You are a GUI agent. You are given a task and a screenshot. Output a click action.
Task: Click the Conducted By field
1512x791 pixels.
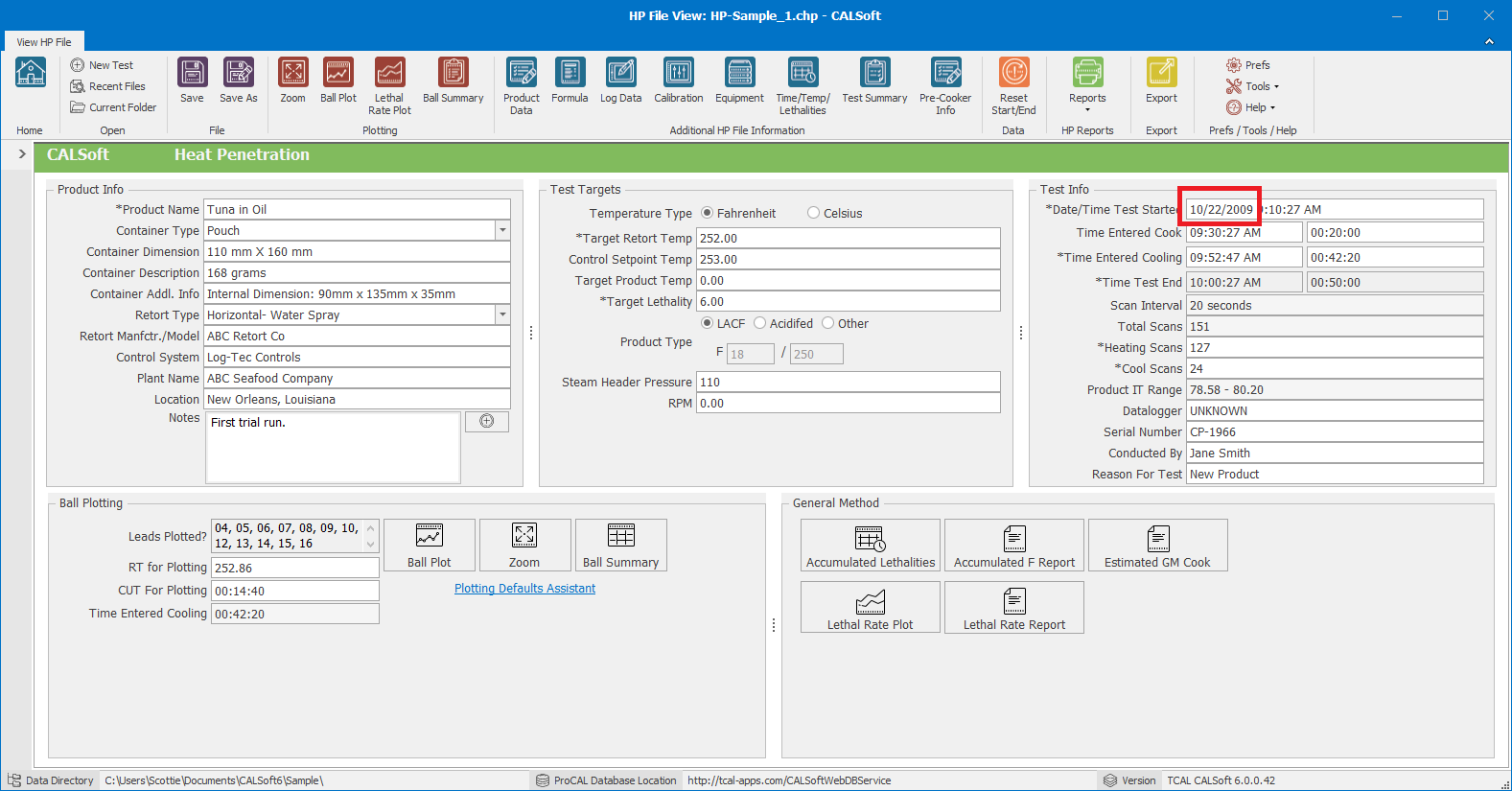(x=1335, y=453)
